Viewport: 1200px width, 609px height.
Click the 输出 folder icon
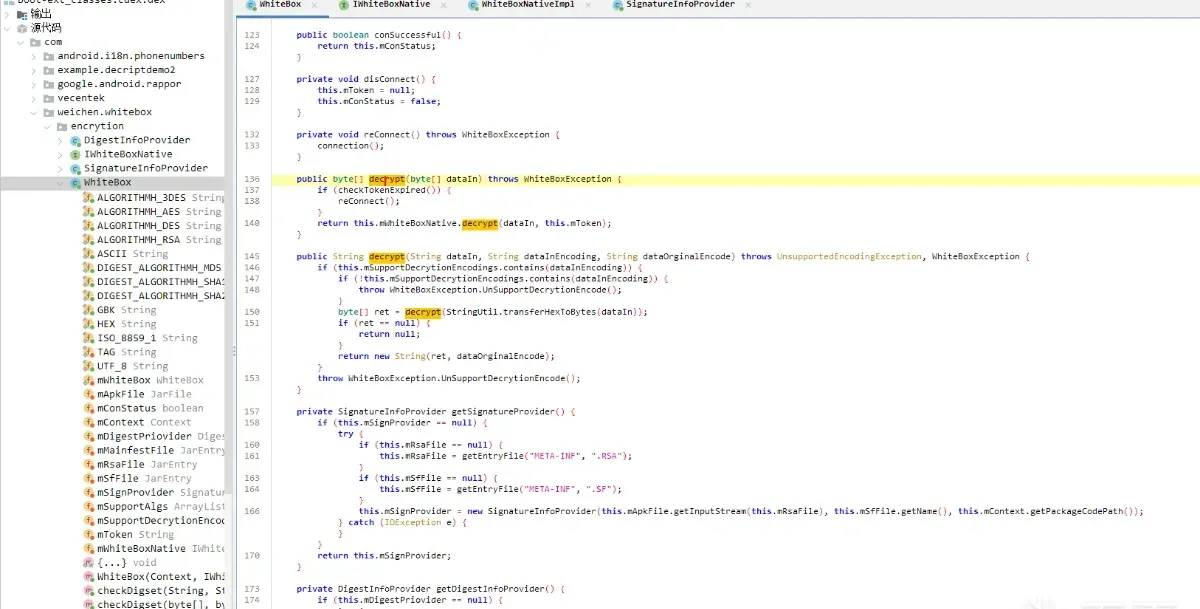[22, 14]
